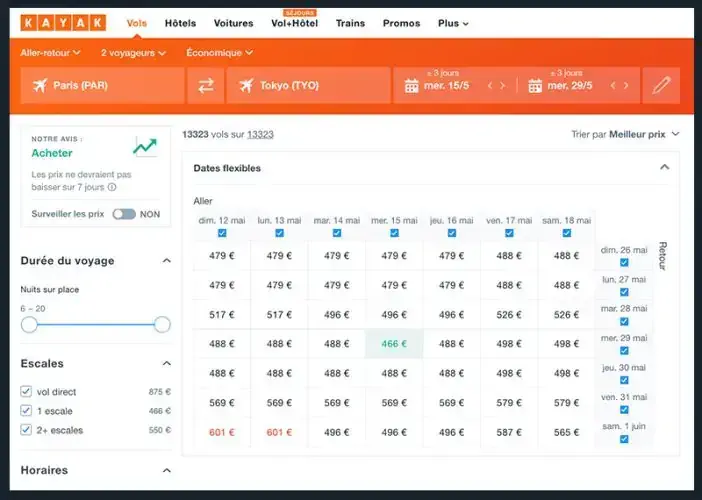702x500 pixels.
Task: Swap origin and destination airports
Action: pos(205,86)
